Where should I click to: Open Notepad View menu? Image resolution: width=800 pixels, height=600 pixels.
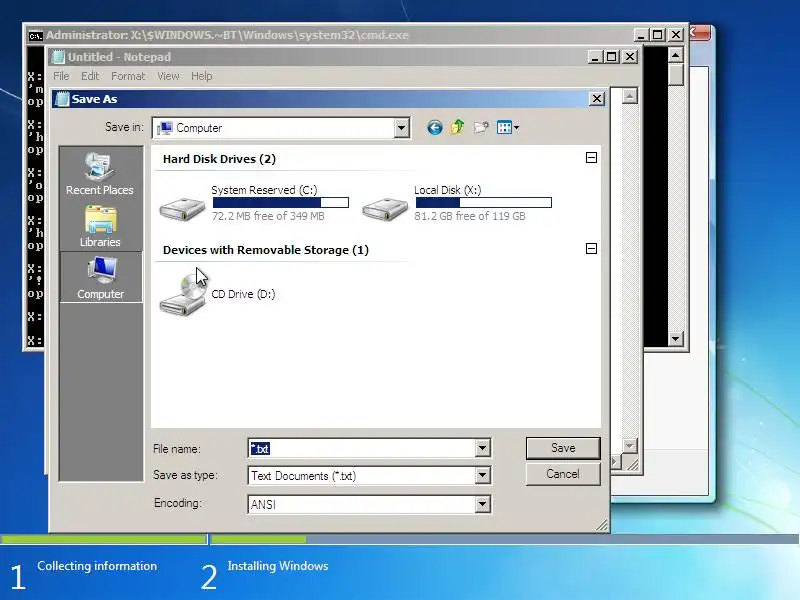(168, 76)
